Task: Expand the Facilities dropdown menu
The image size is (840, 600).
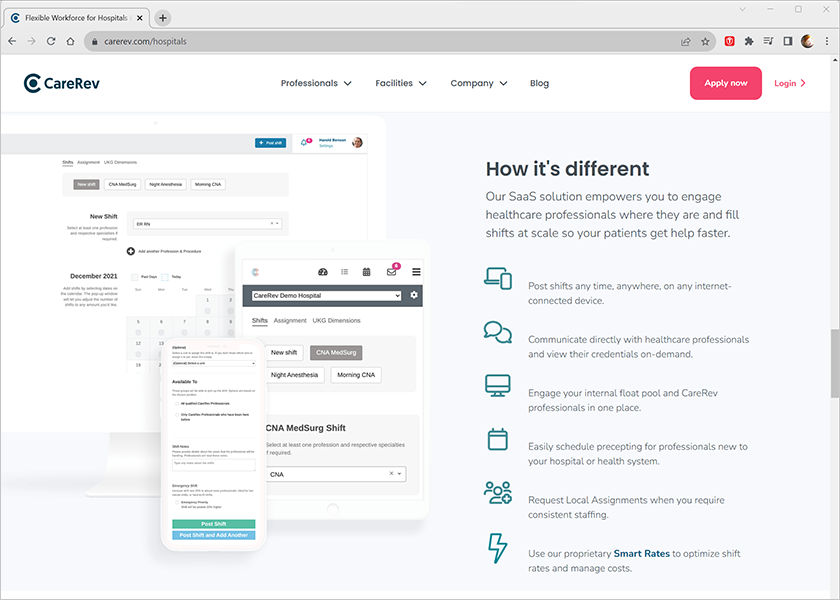Action: coord(401,83)
